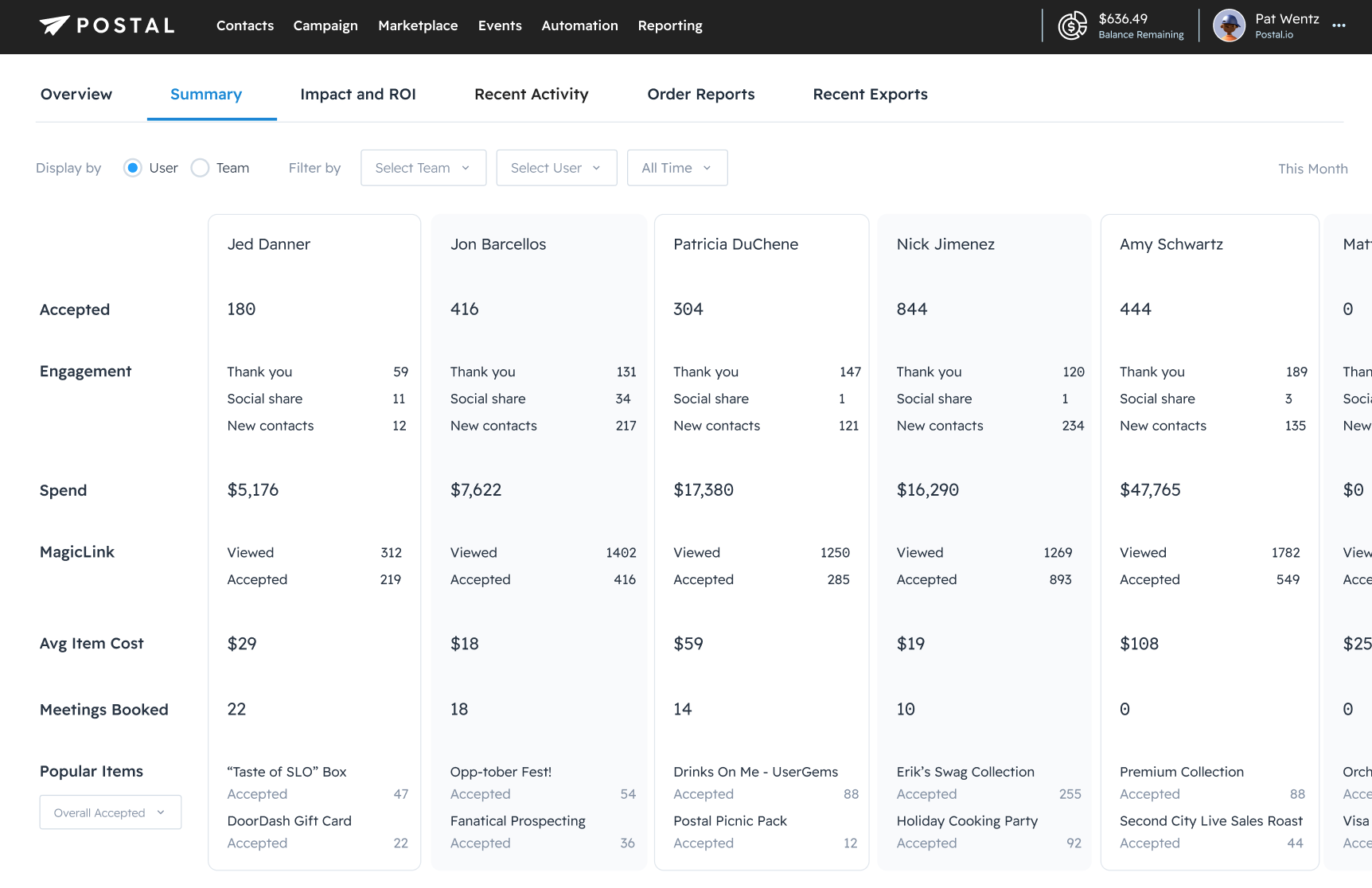Open the Marketplace navigation item
The width and height of the screenshot is (1372, 888).
[x=418, y=25]
